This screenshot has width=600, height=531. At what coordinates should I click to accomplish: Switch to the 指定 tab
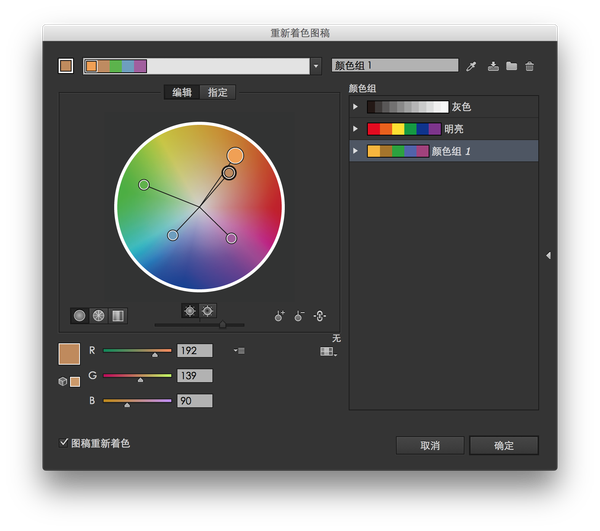click(x=217, y=92)
